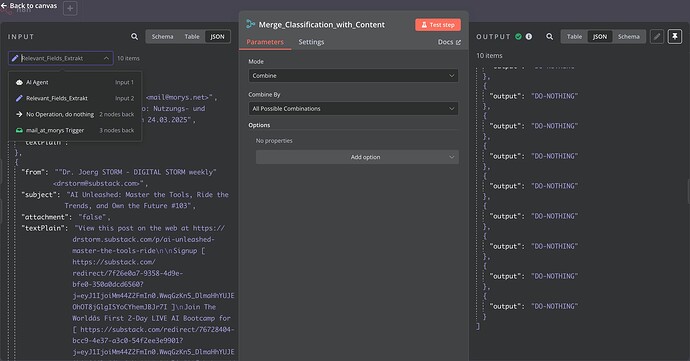This screenshot has width=690, height=361.
Task: Click the arrow icon of No Operation
Action: (19, 114)
